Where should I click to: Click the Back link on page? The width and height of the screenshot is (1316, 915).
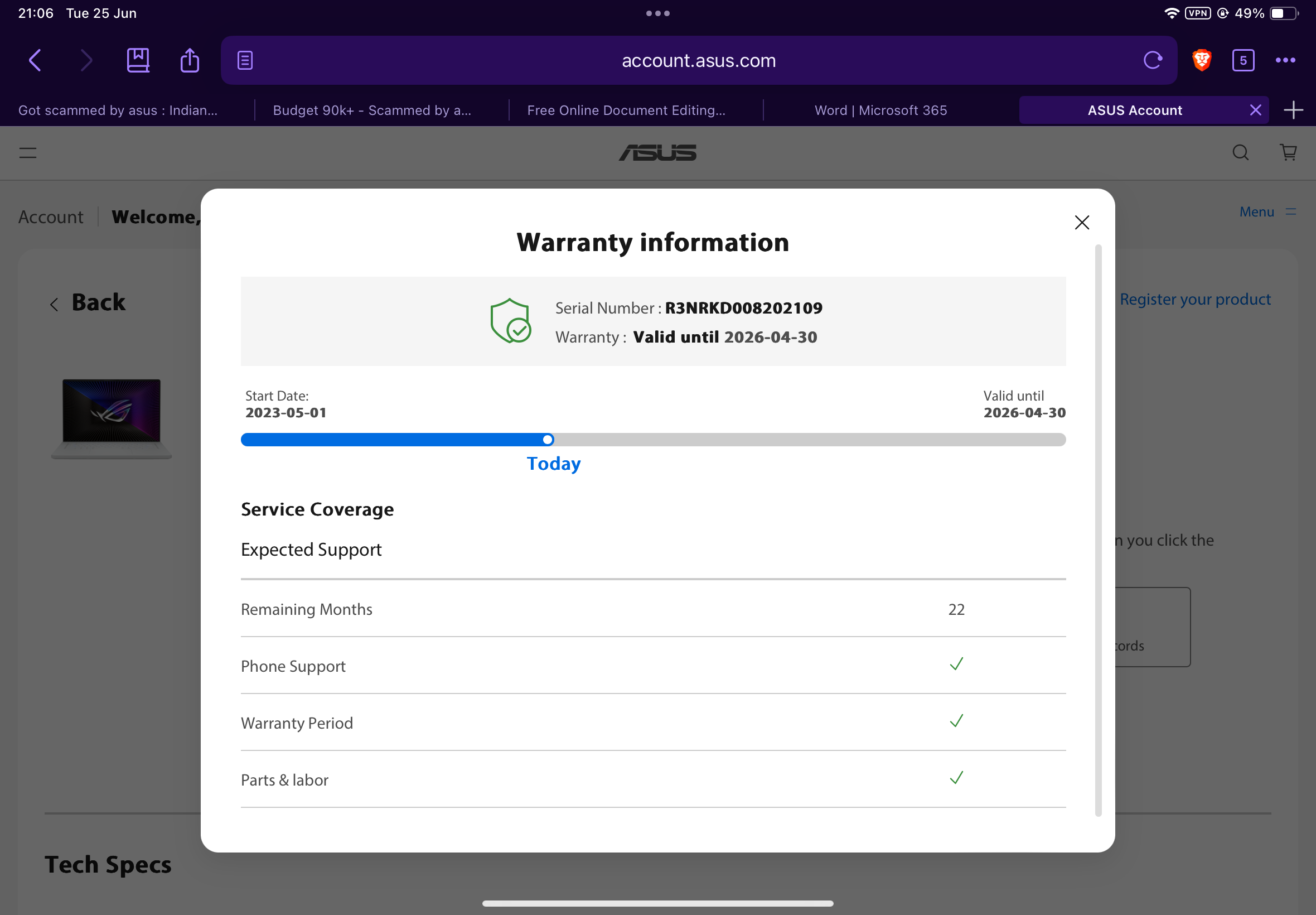(x=88, y=302)
